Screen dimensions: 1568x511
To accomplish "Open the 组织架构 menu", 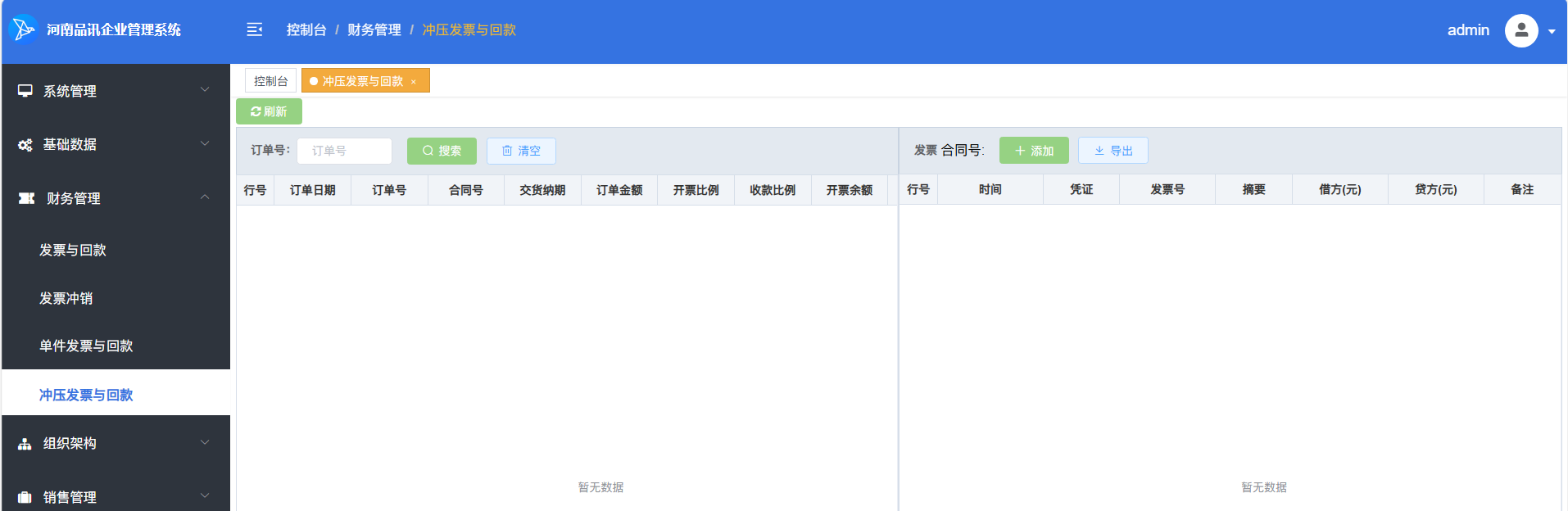I will point(116,443).
